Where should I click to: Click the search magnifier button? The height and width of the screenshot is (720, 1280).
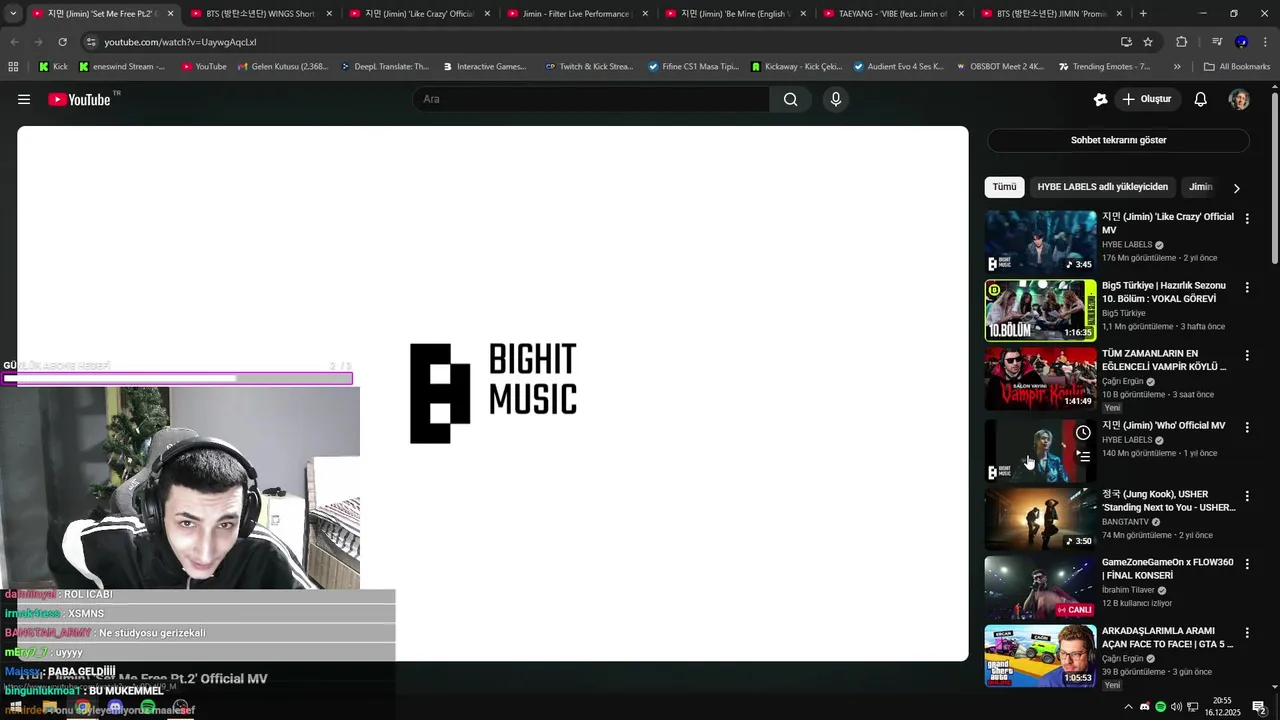(790, 99)
